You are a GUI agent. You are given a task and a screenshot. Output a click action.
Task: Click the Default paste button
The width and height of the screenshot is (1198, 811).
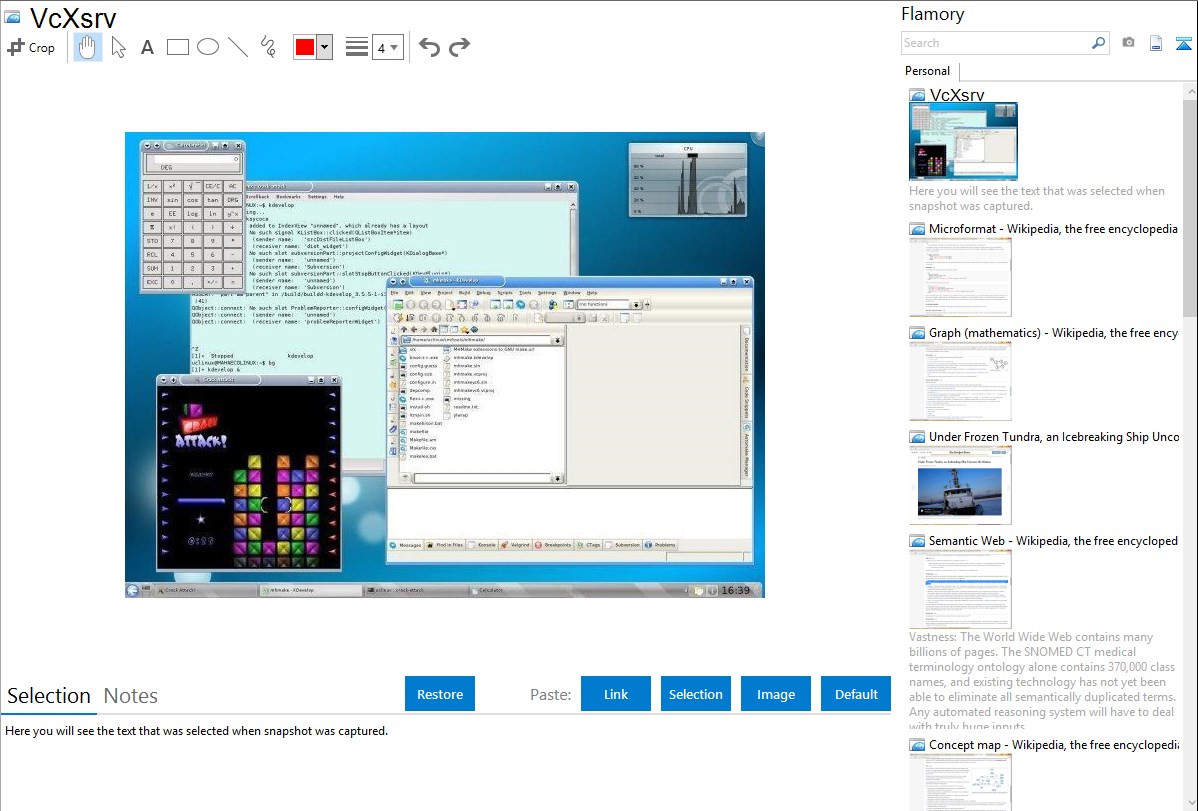[x=856, y=694]
